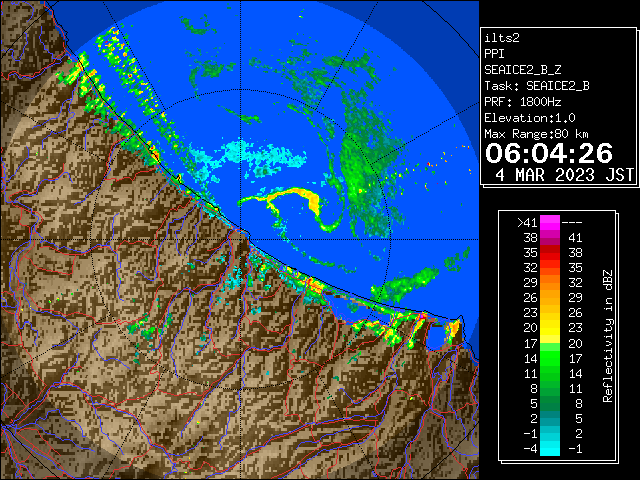Select the "Task: SEAICE2_B" line
This screenshot has height=480, width=640.
(537, 86)
